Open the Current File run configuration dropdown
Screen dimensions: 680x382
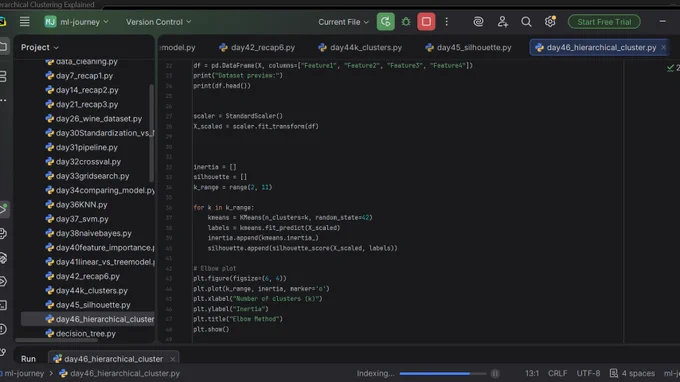tap(343, 22)
